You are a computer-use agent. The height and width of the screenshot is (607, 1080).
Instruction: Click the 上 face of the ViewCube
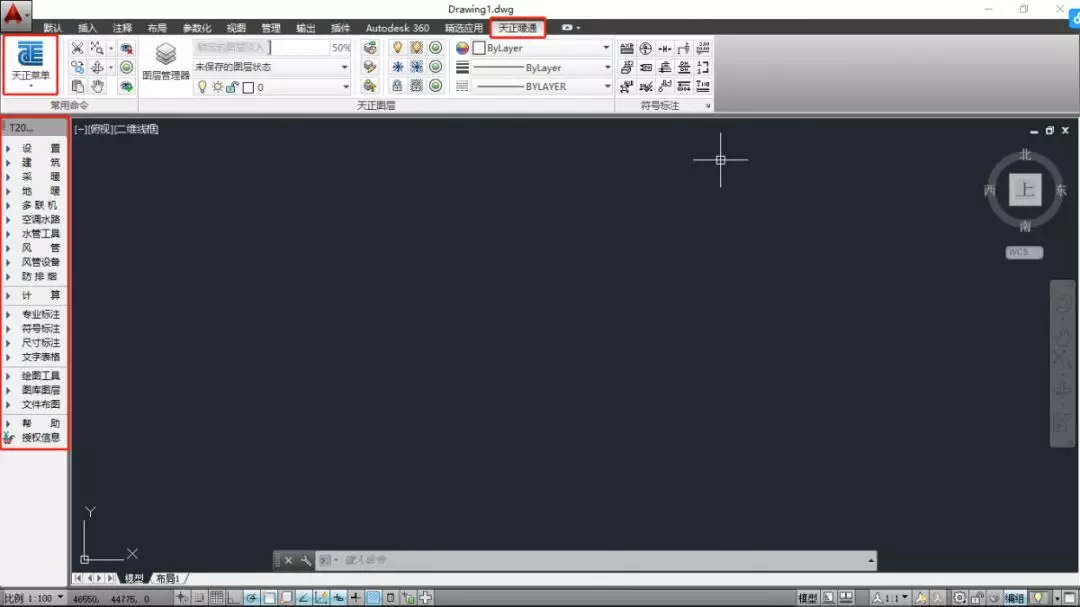(1025, 189)
